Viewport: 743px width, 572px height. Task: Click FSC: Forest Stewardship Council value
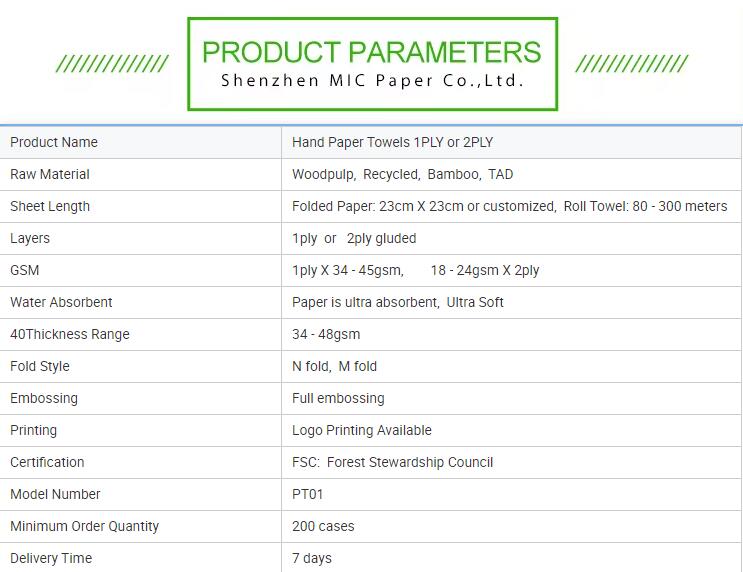point(392,462)
